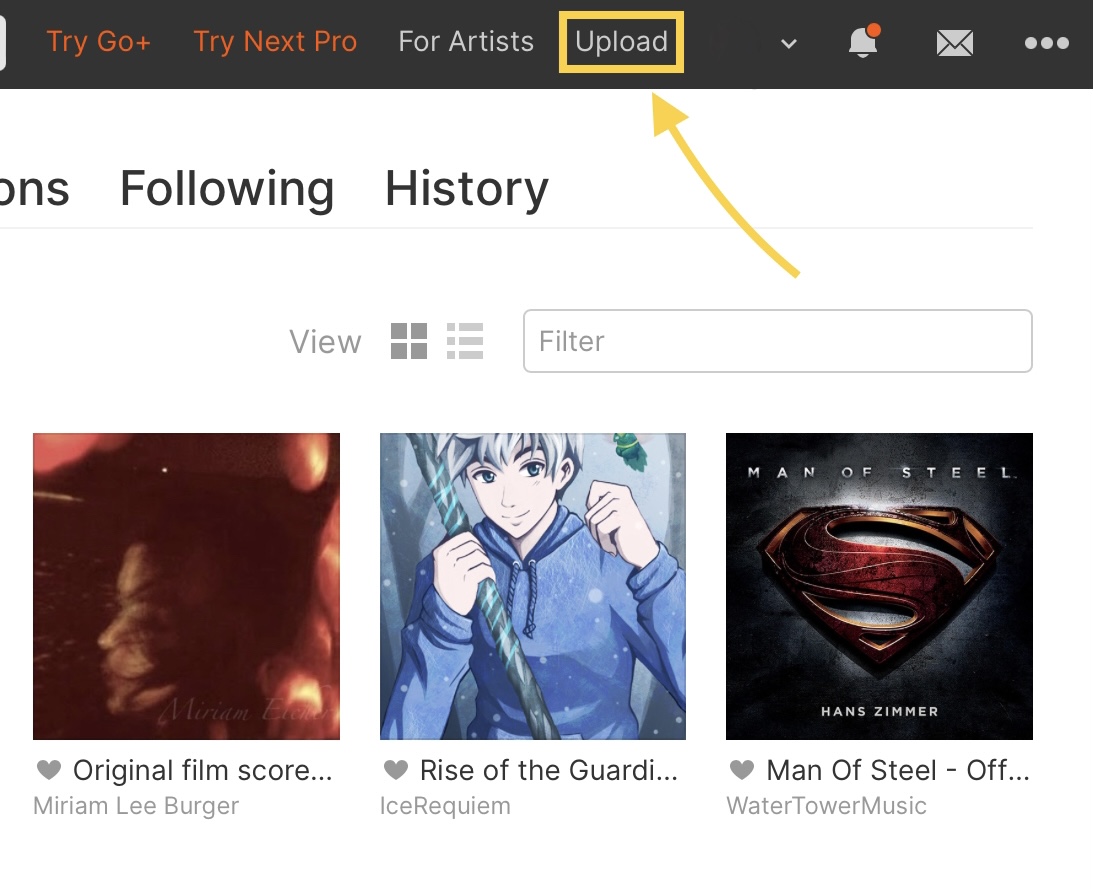
Task: Open the History tab
Action: (x=466, y=189)
